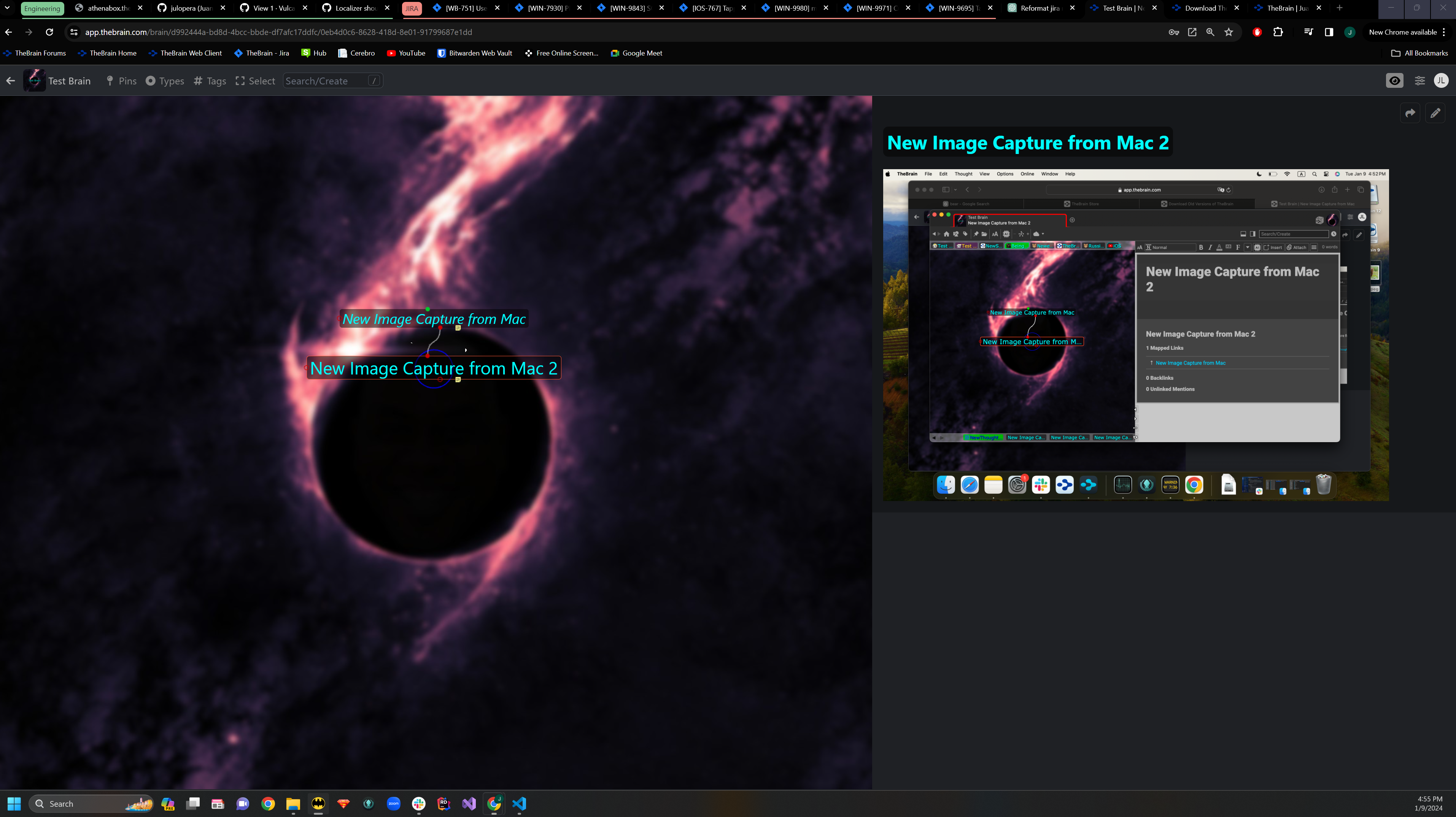Viewport: 1456px width, 817px height.
Task: Open the Windows Start menu
Action: (x=14, y=803)
